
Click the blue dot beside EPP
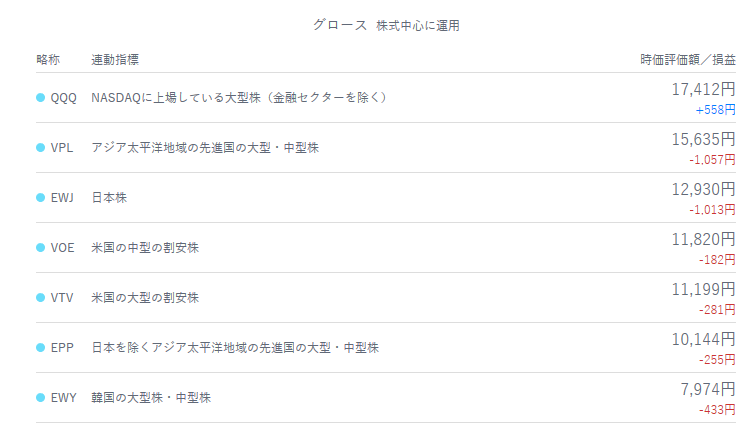pyautogui.click(x=40, y=348)
